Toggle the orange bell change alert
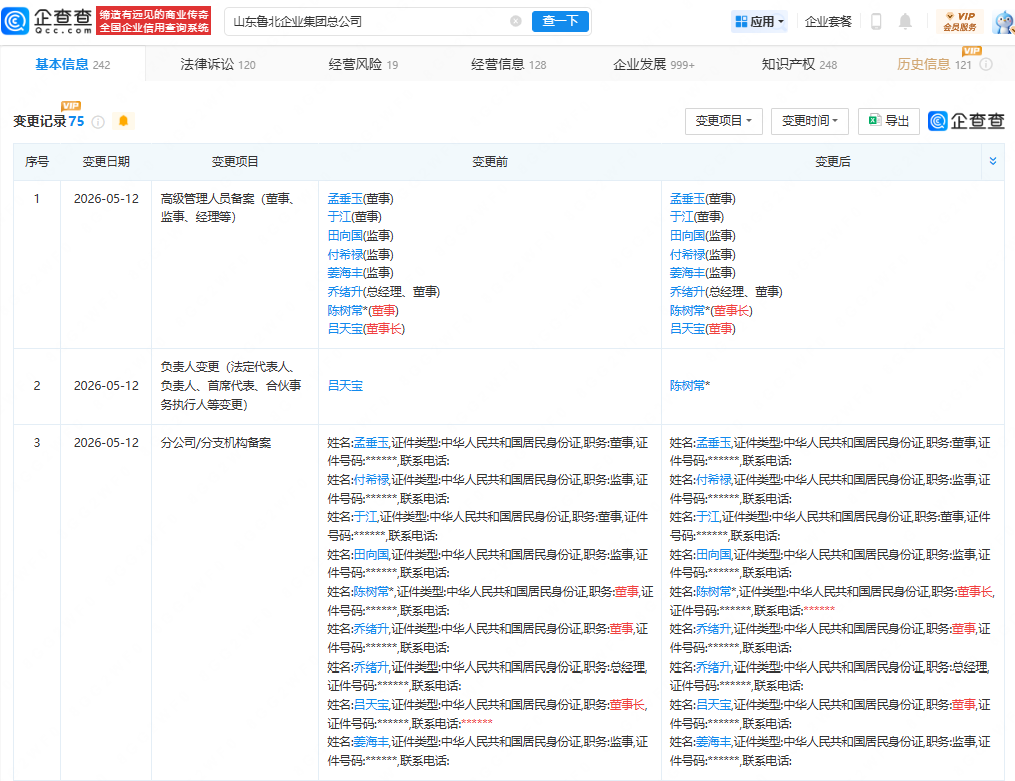Viewport: 1015px width, 781px height. pyautogui.click(x=123, y=121)
